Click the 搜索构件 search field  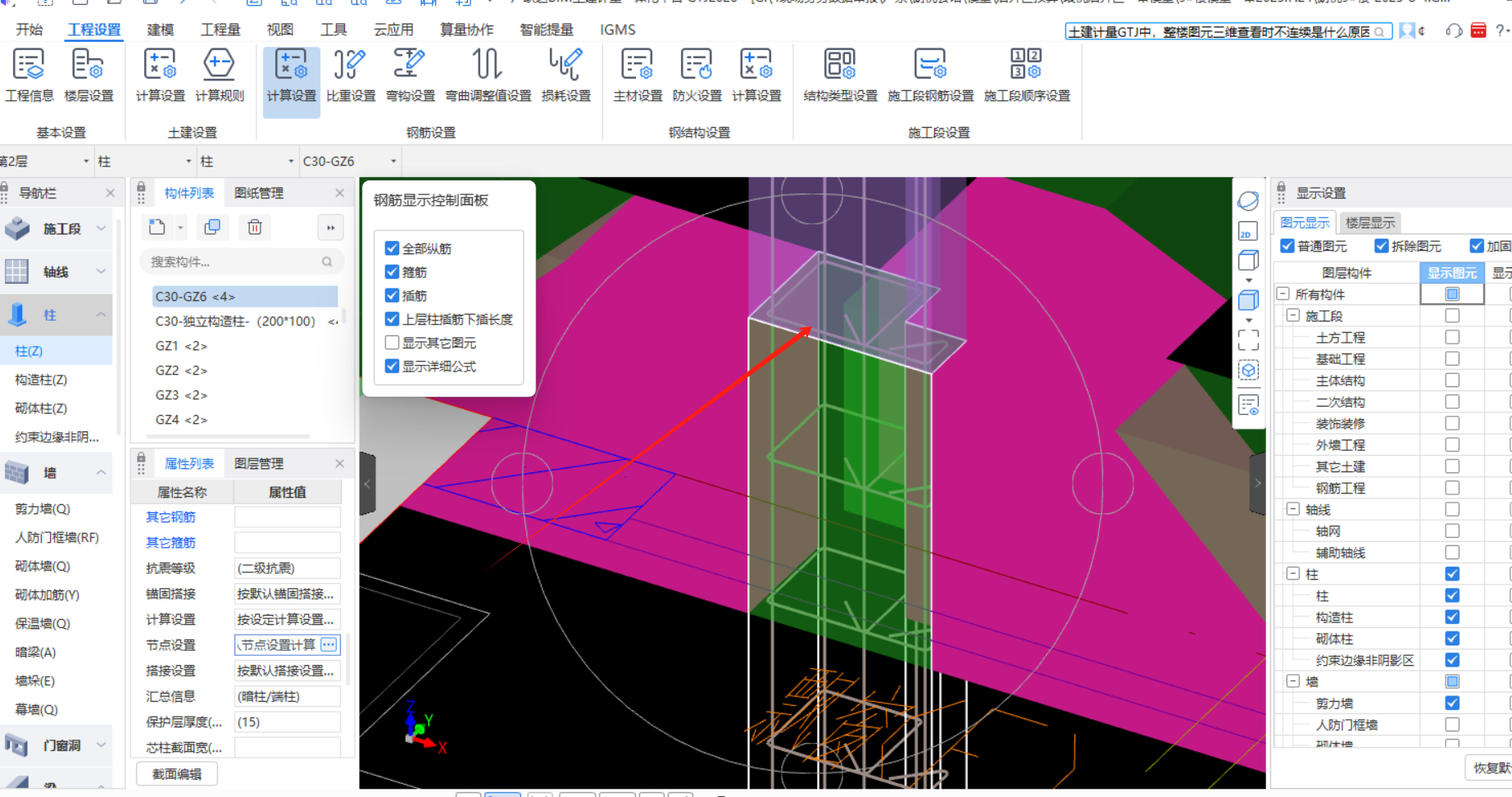[242, 262]
